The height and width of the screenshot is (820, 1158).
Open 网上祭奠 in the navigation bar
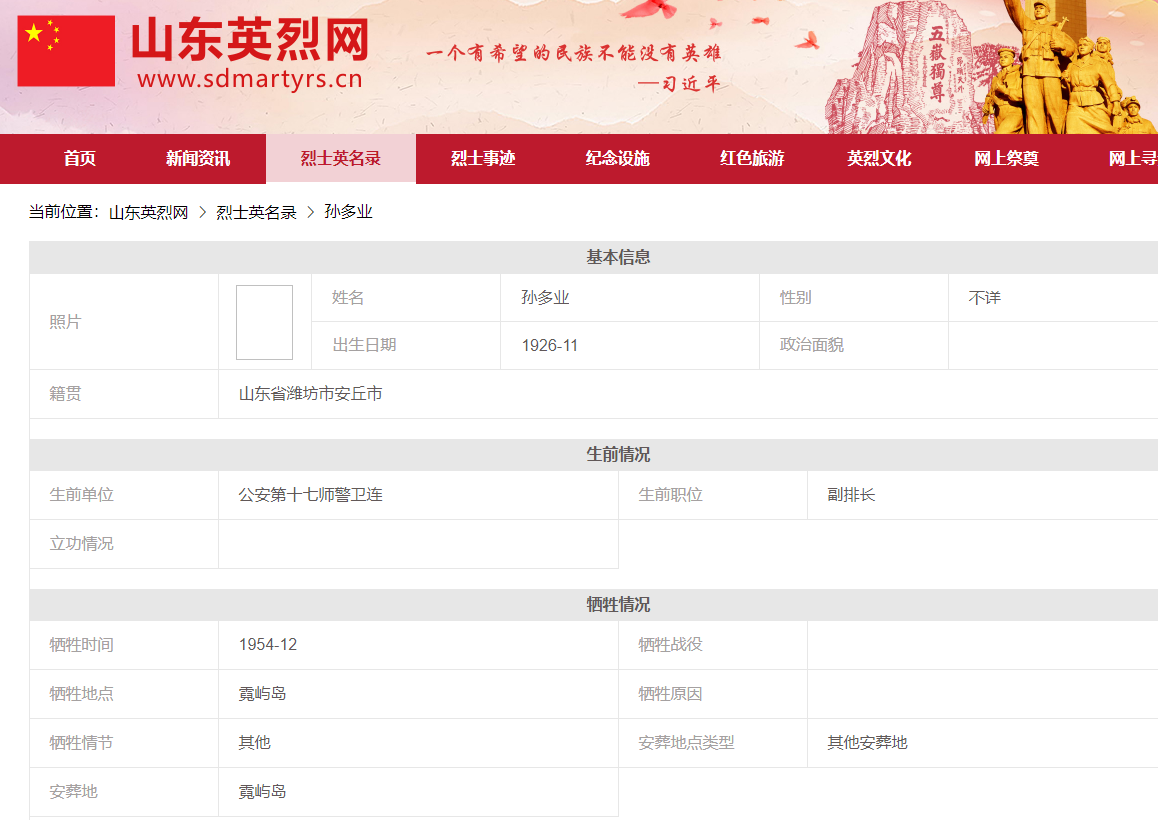[x=1006, y=159]
